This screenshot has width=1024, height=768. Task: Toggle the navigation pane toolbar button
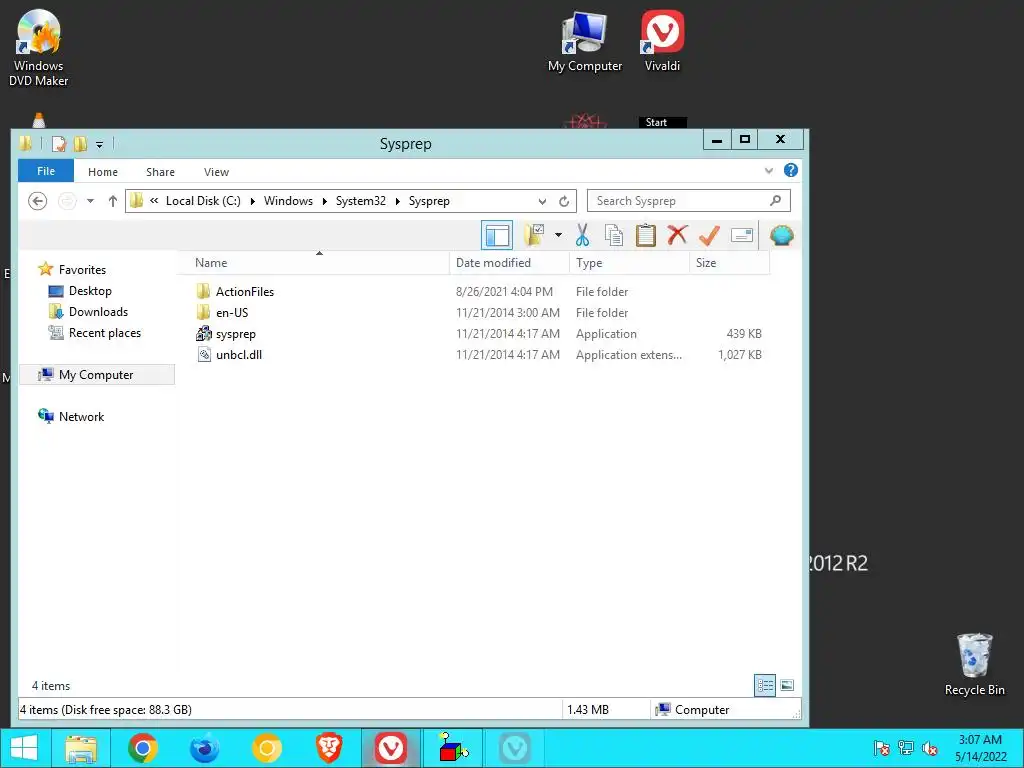[x=496, y=235]
